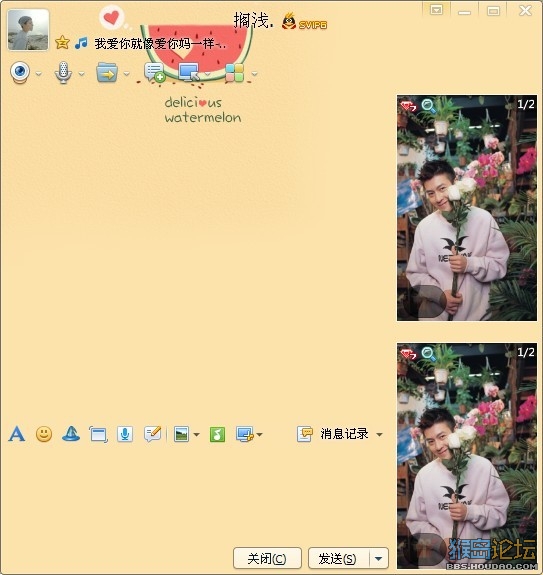
Task: Expand the 消息记录 dropdown arrow
Action: 379,435
